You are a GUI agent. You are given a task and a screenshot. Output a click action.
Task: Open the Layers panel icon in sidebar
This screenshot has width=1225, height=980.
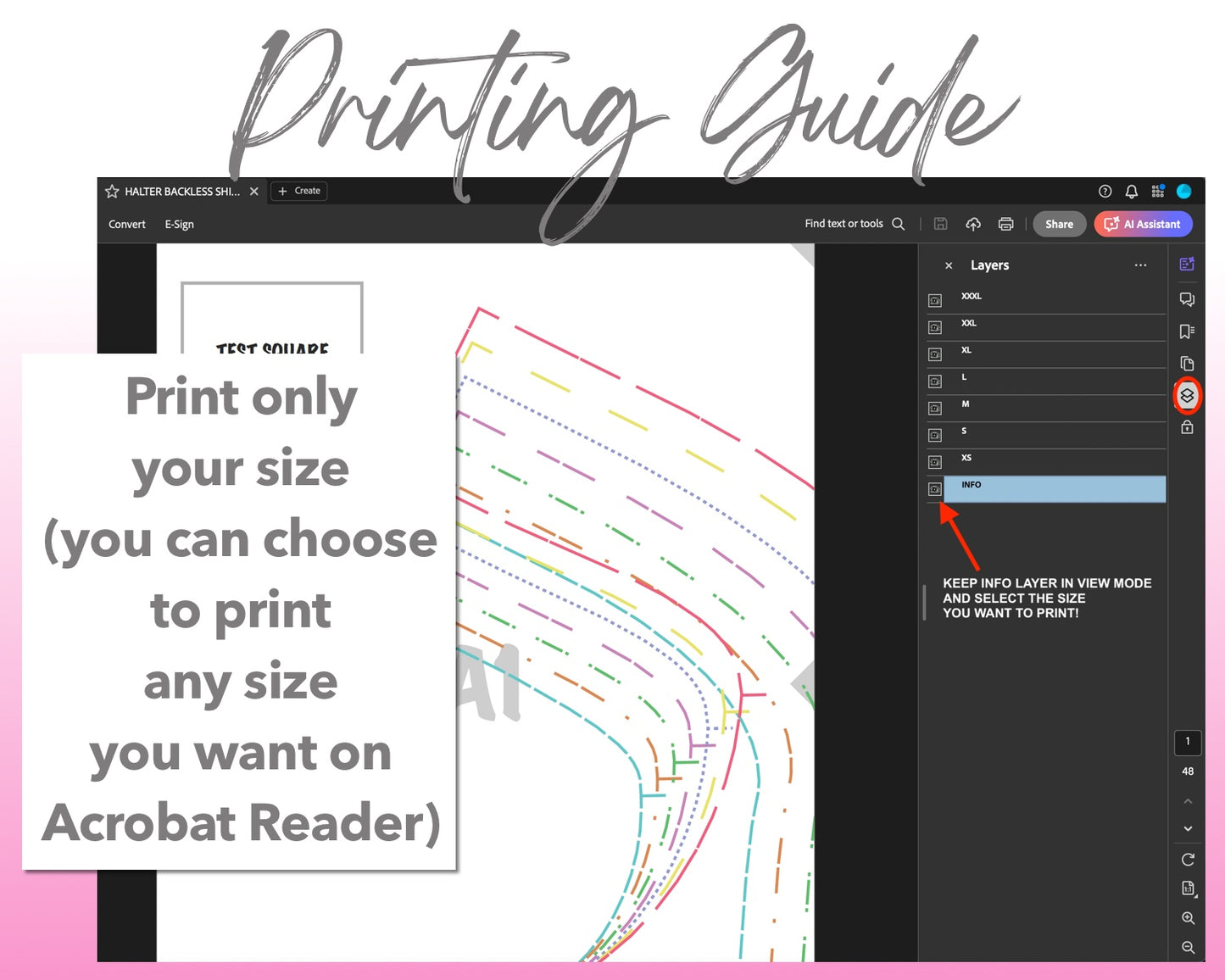[1187, 396]
